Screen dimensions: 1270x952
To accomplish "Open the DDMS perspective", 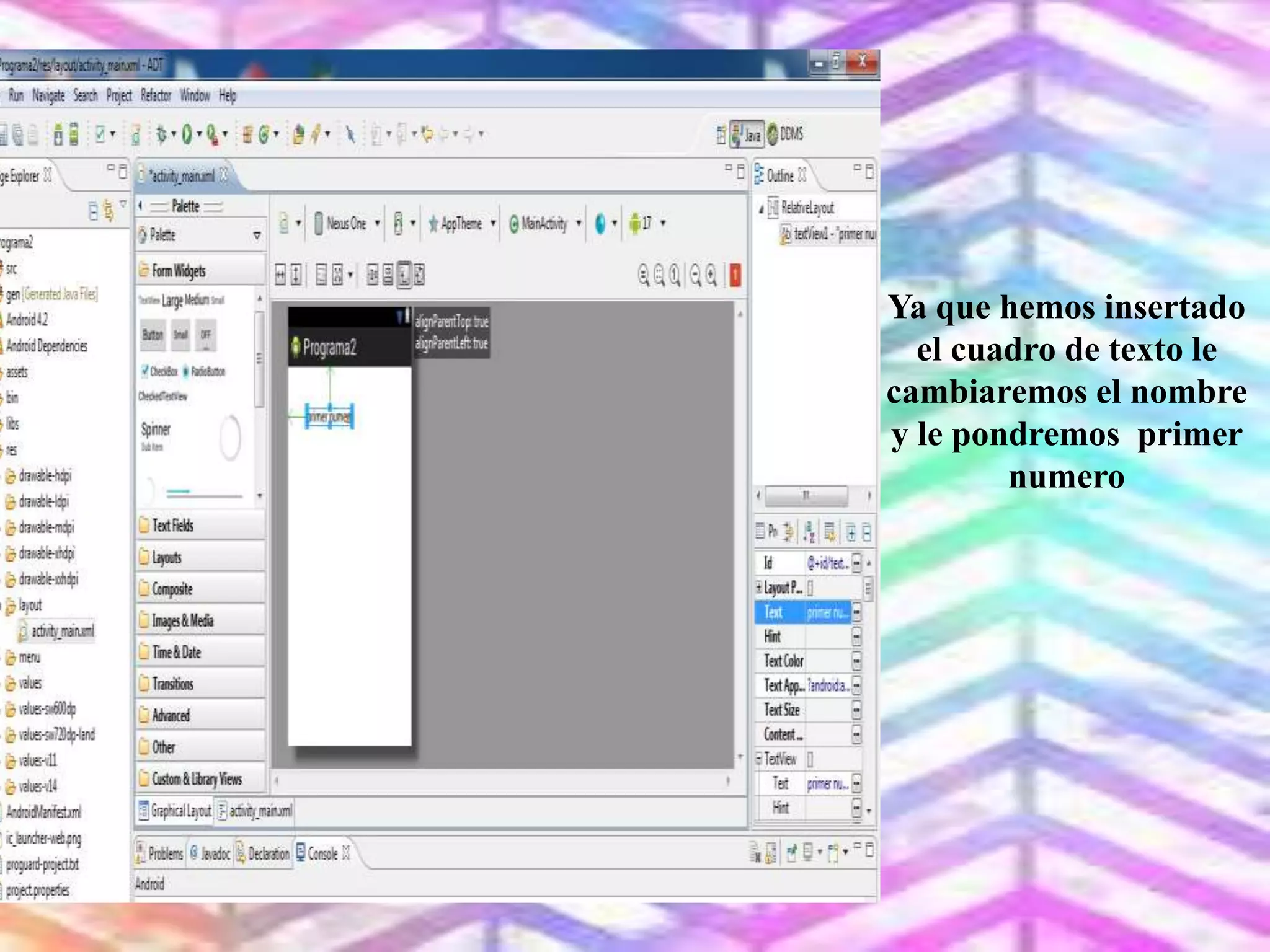I will click(785, 134).
